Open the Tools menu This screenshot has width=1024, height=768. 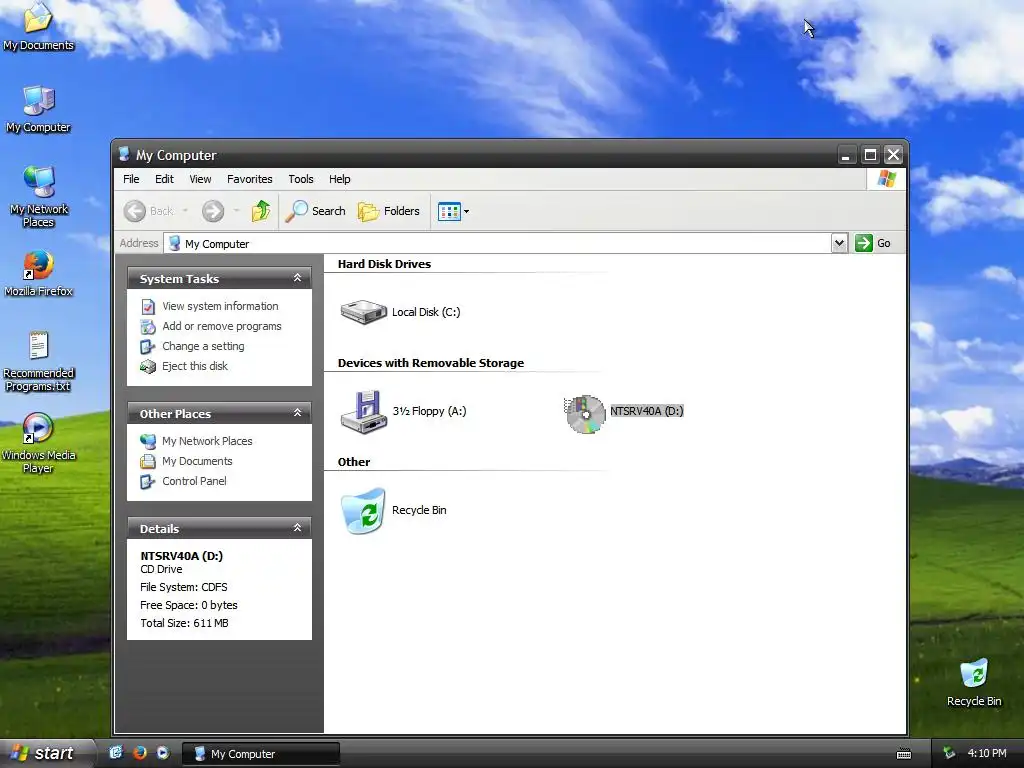[x=300, y=179]
